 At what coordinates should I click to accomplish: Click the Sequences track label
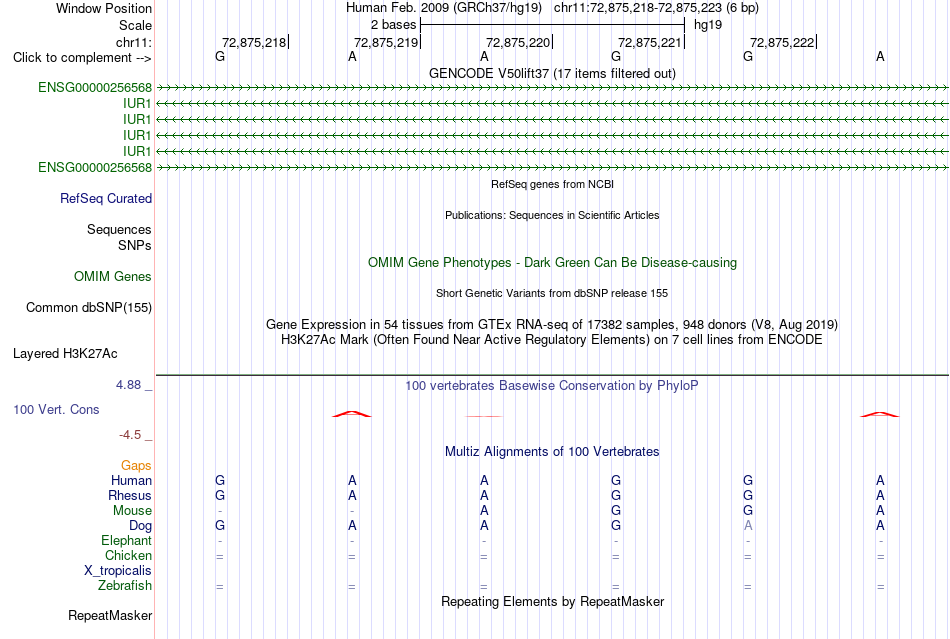(119, 230)
